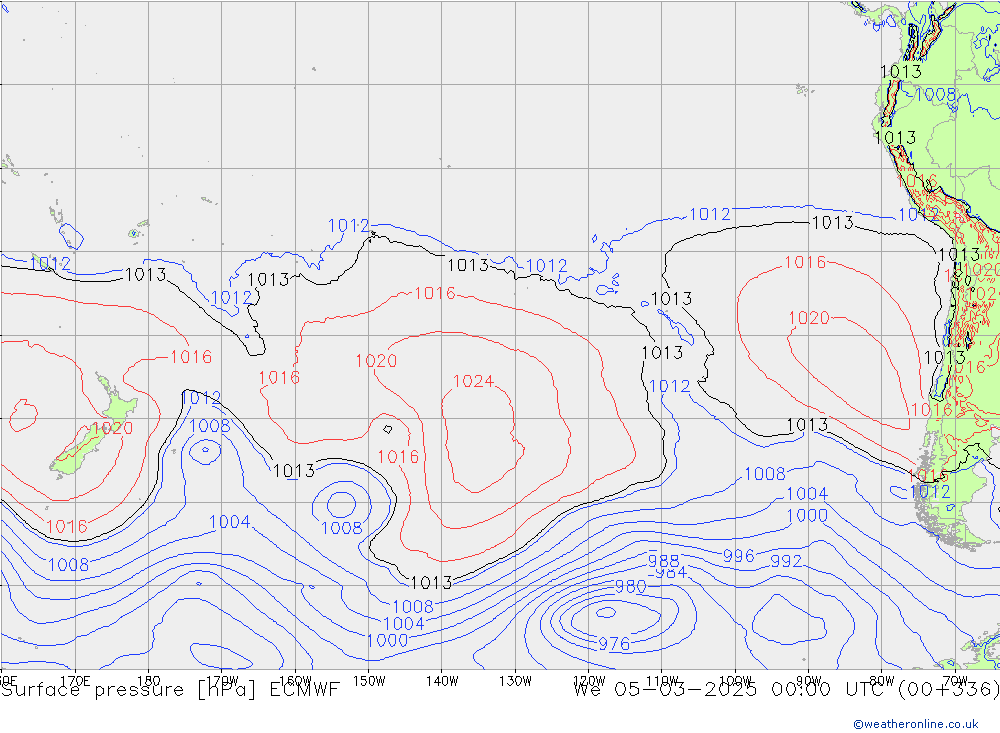1000x733 pixels.
Task: Click the 180 longitude axis label
Action: coord(149,681)
